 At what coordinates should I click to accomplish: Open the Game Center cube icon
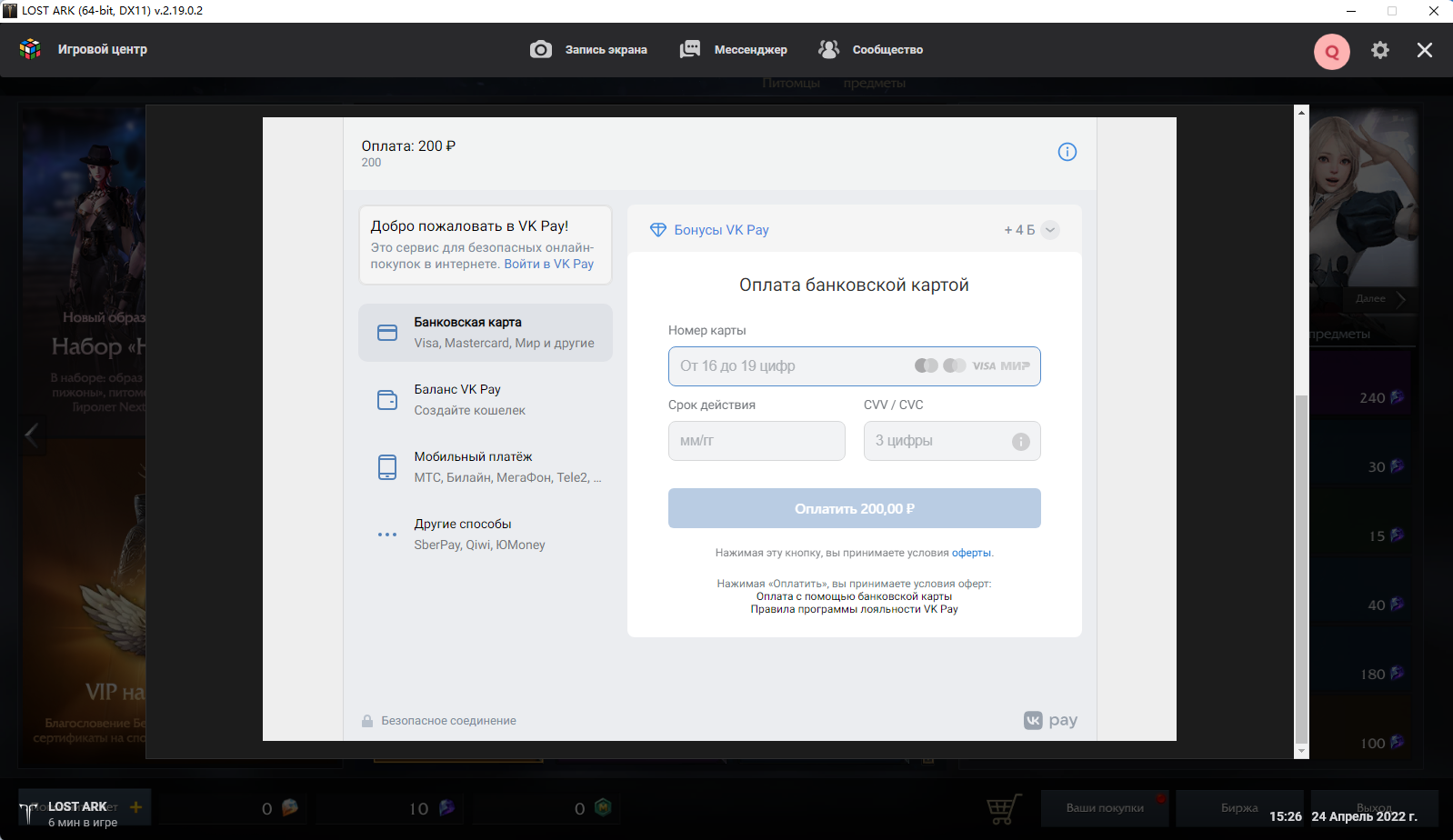[30, 49]
